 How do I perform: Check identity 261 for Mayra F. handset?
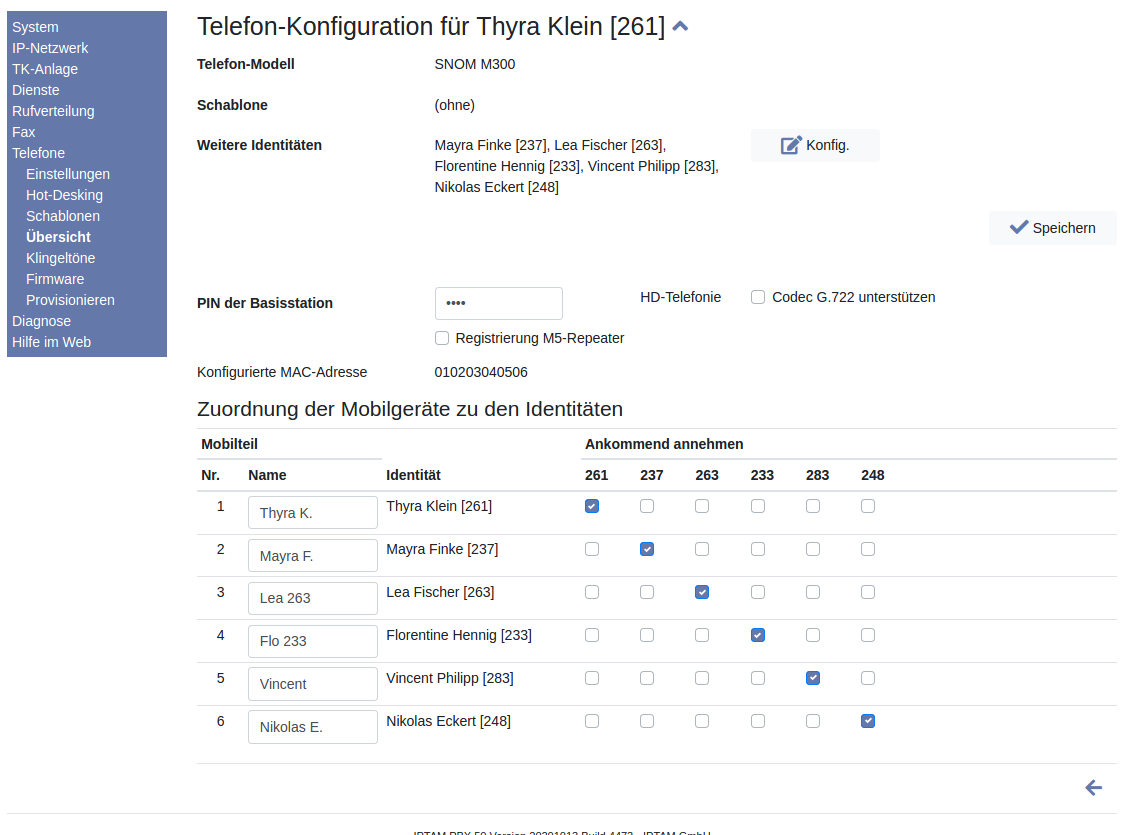point(592,549)
